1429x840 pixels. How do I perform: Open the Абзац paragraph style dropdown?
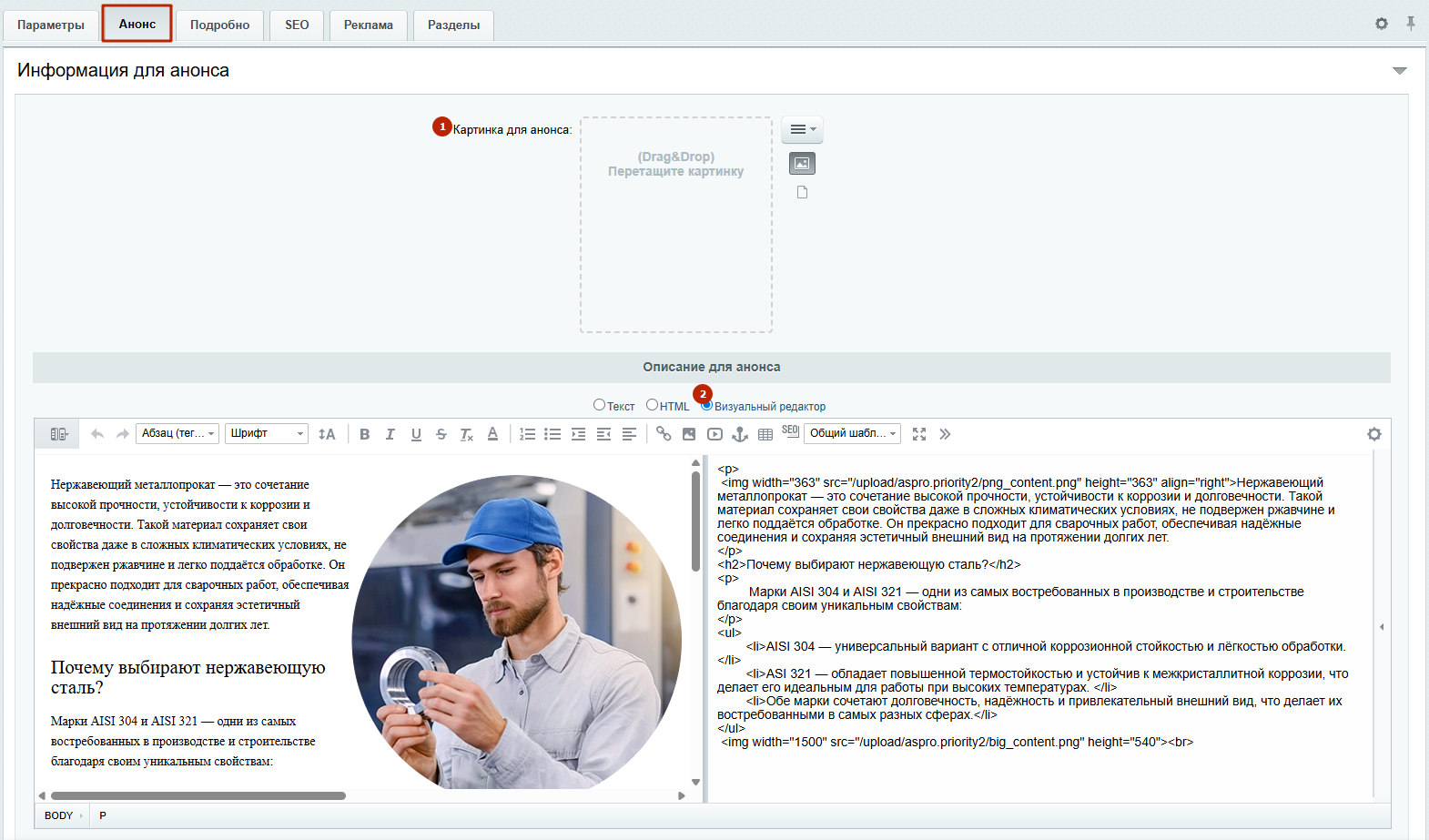pos(177,434)
